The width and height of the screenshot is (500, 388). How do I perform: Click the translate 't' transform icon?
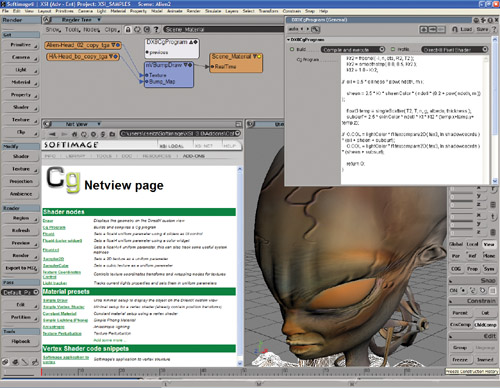(x=493, y=217)
